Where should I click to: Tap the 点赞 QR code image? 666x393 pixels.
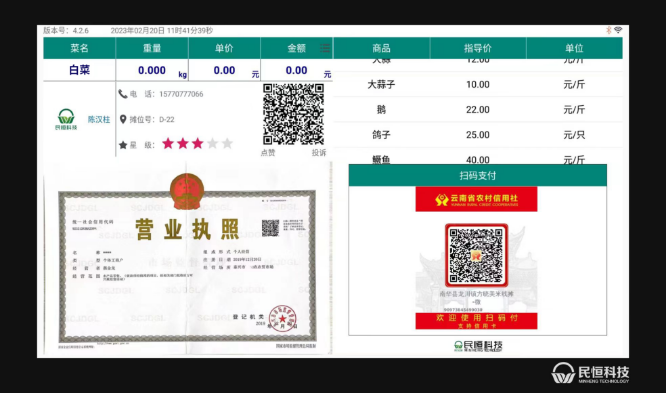pos(293,114)
